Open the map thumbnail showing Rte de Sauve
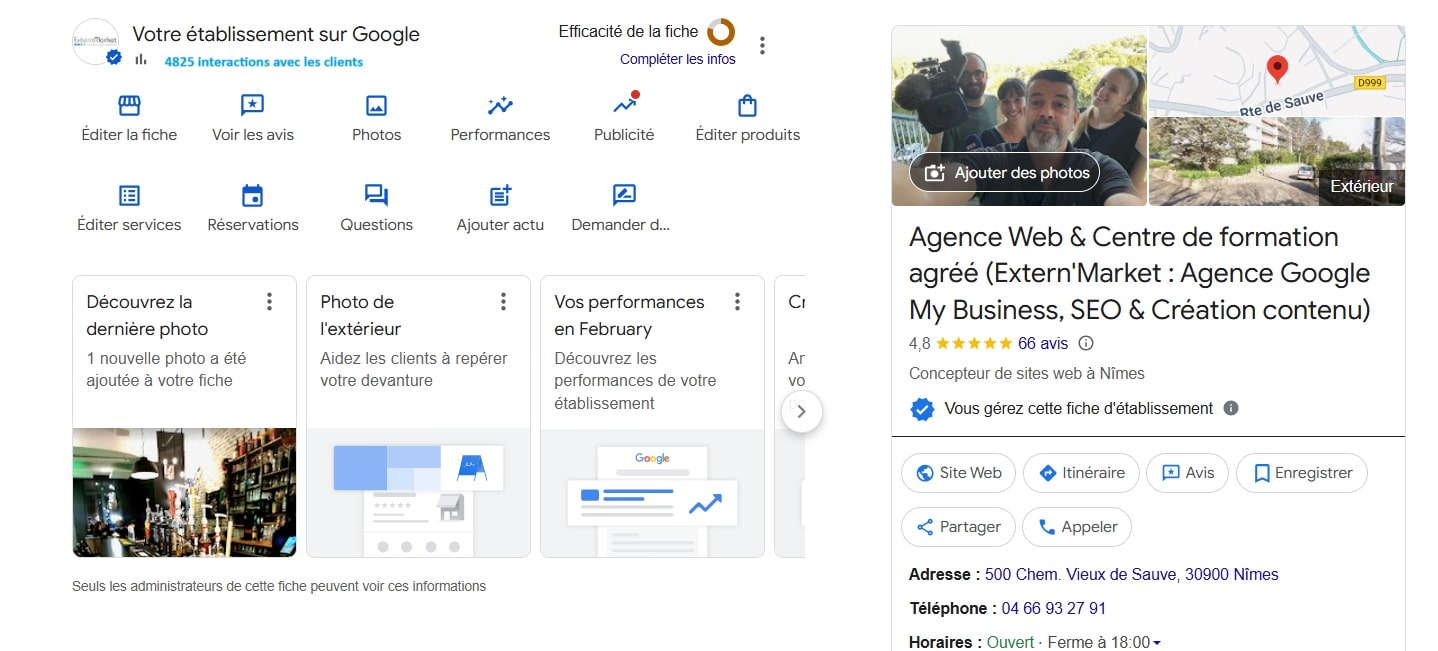This screenshot has height=651, width=1438. click(1277, 70)
